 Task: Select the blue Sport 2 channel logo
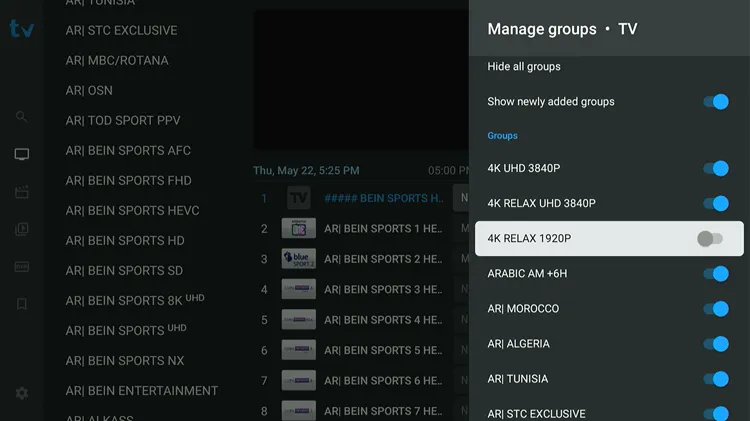[298, 259]
